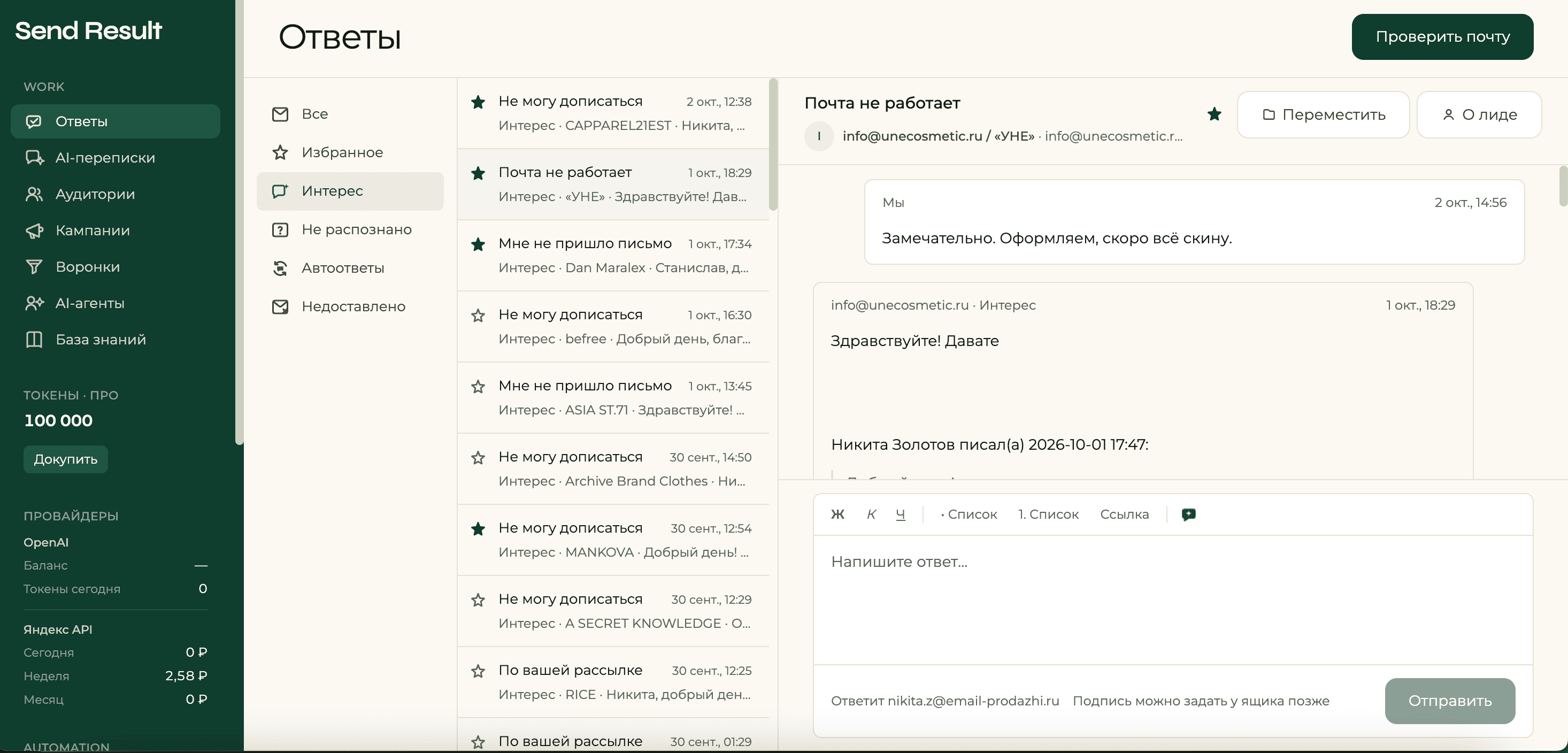1568x753 pixels.
Task: Insert a link with Ссылка
Action: 1124,514
